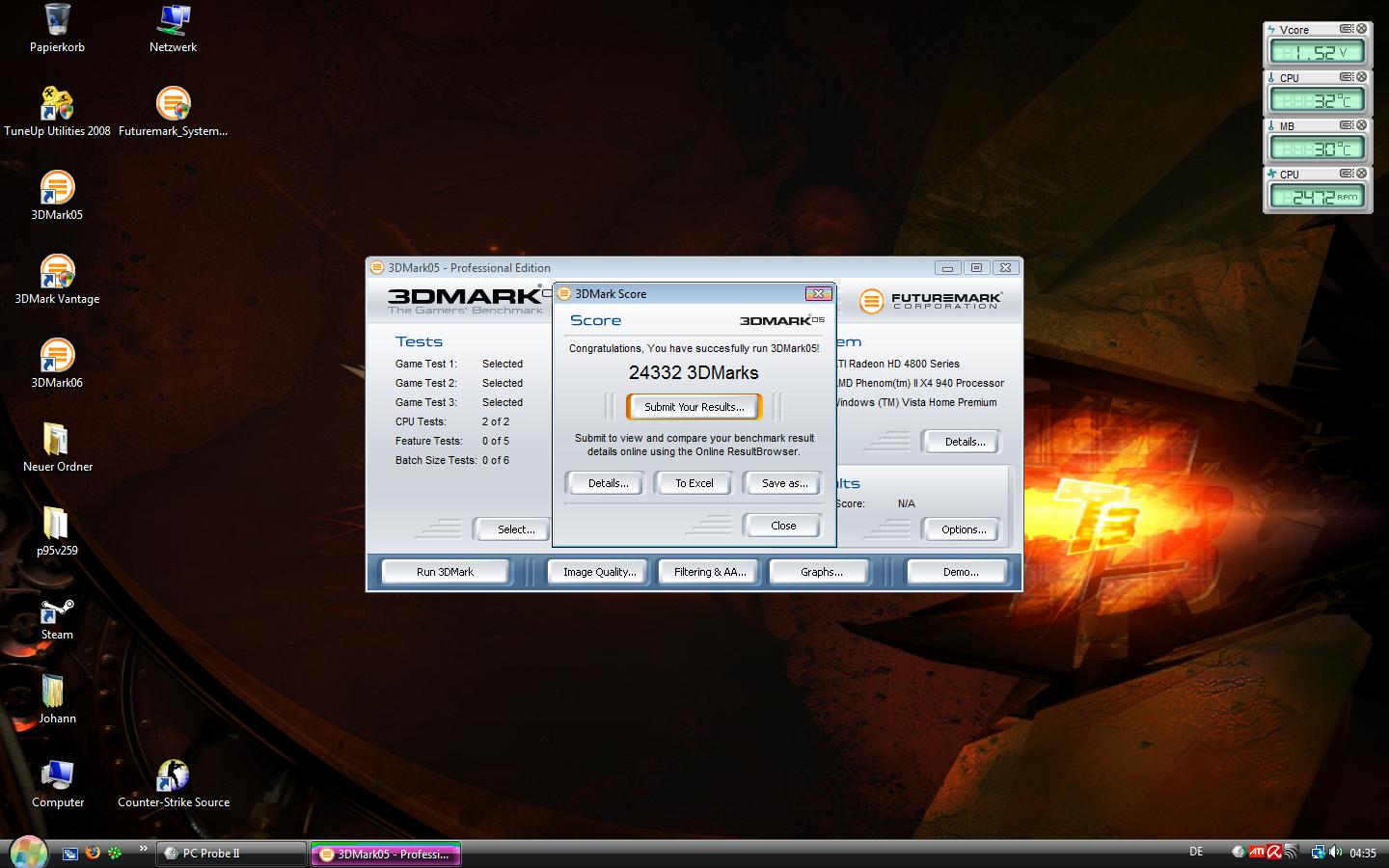1389x868 pixels.
Task: Open the Netzwerk desktop icon
Action: tap(173, 28)
